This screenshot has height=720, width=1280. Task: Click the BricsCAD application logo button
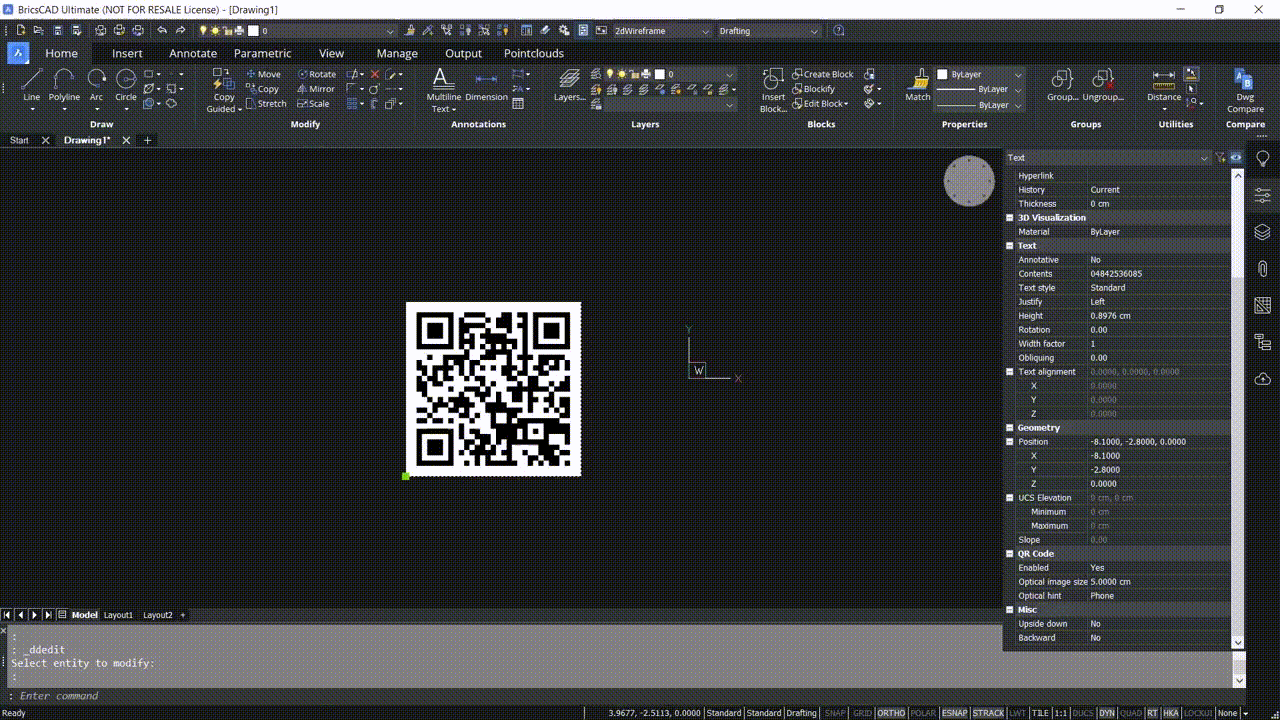tap(18, 53)
